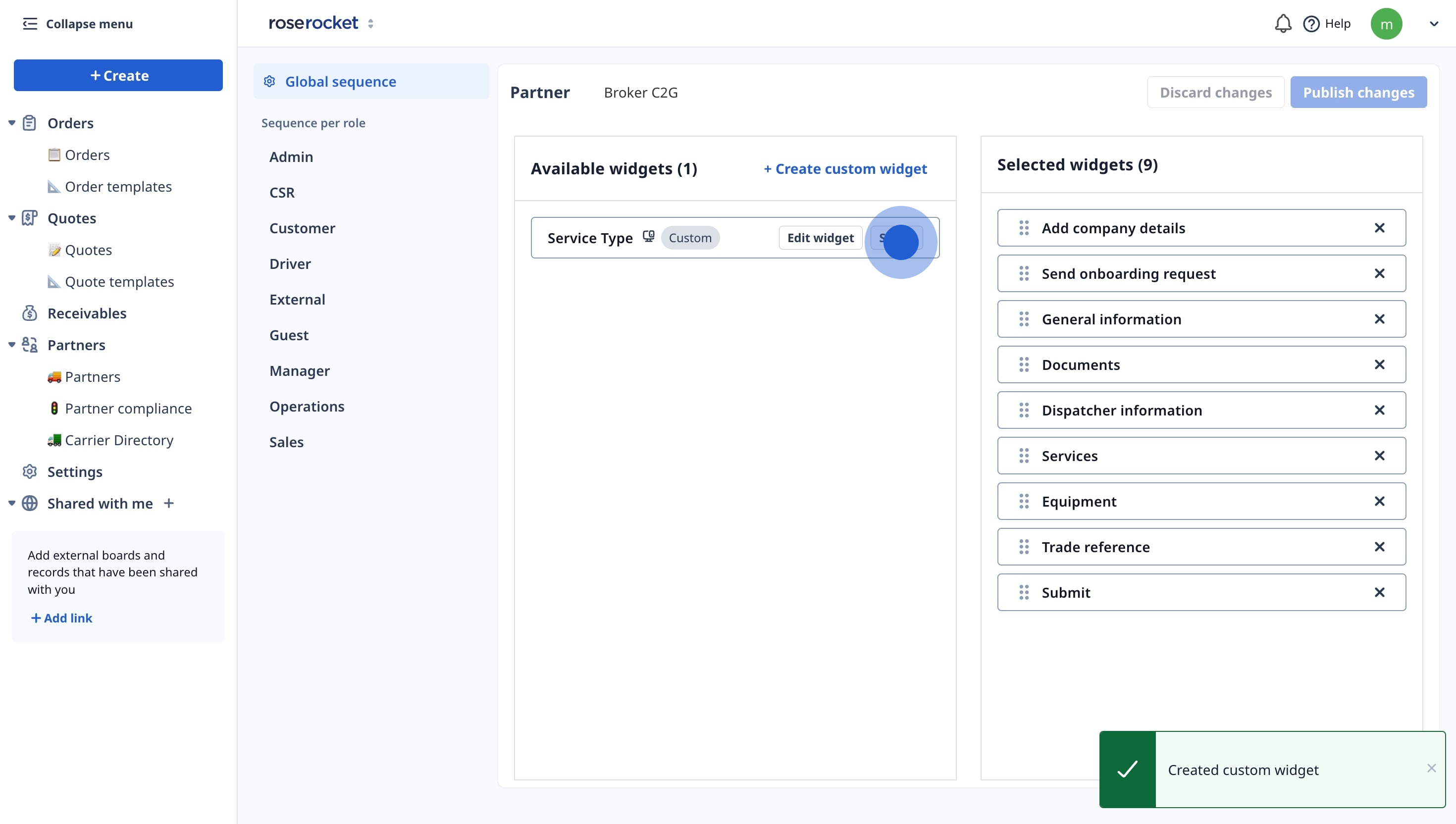Open Partner compliance in sidebar

pyautogui.click(x=128, y=408)
